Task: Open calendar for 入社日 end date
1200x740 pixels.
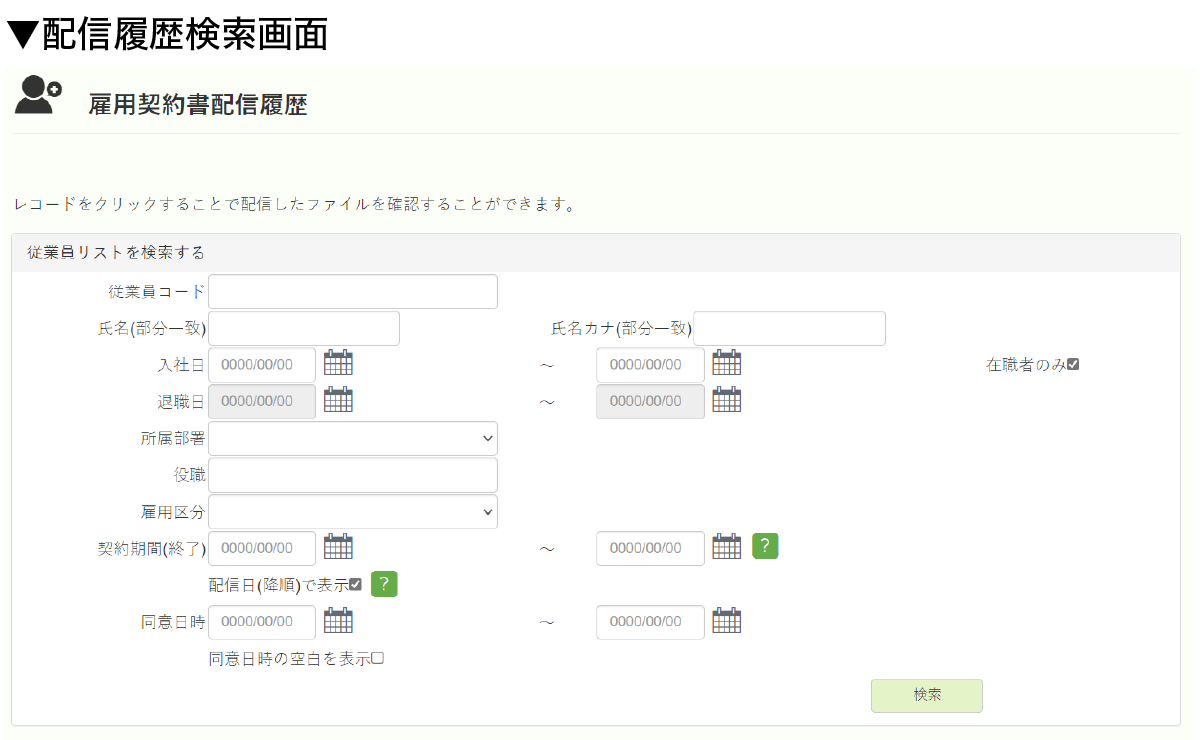Action: tap(727, 363)
